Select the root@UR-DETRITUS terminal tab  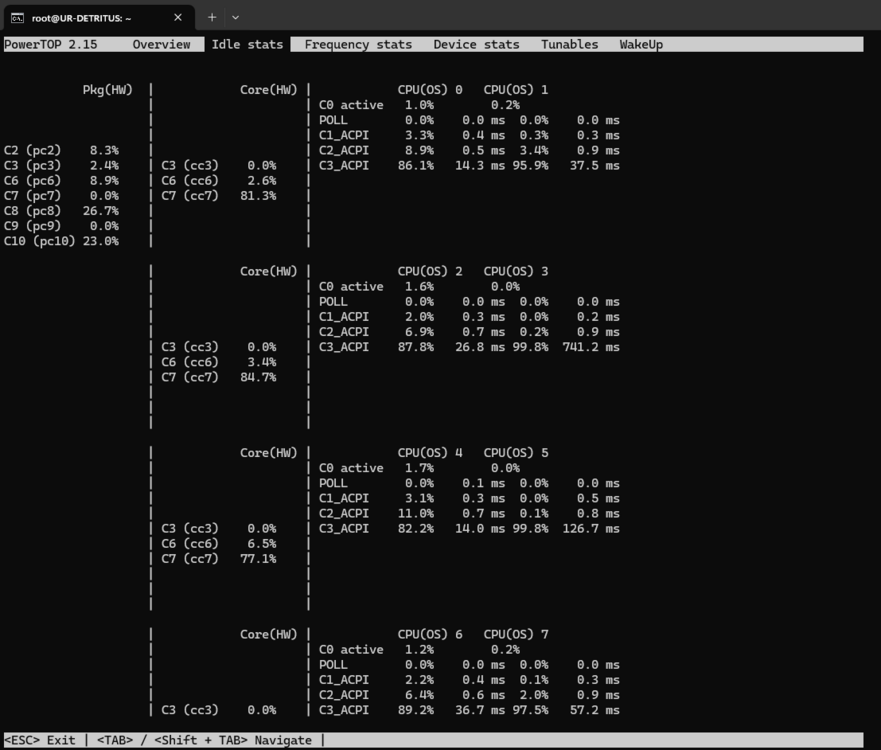click(99, 18)
